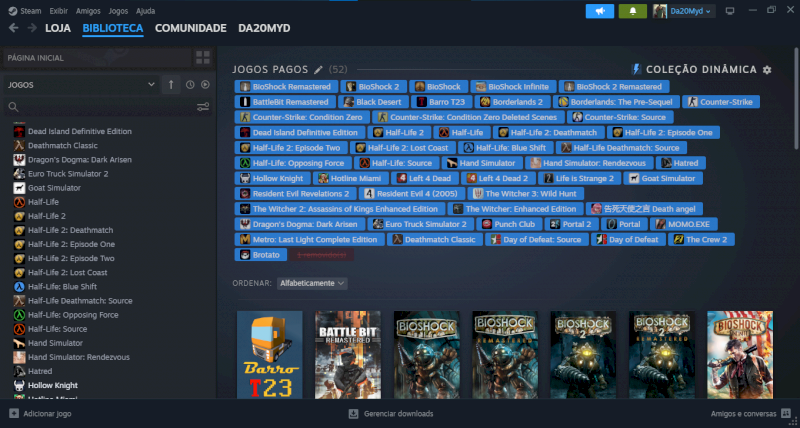Switch to the Comunidade tab

190,28
